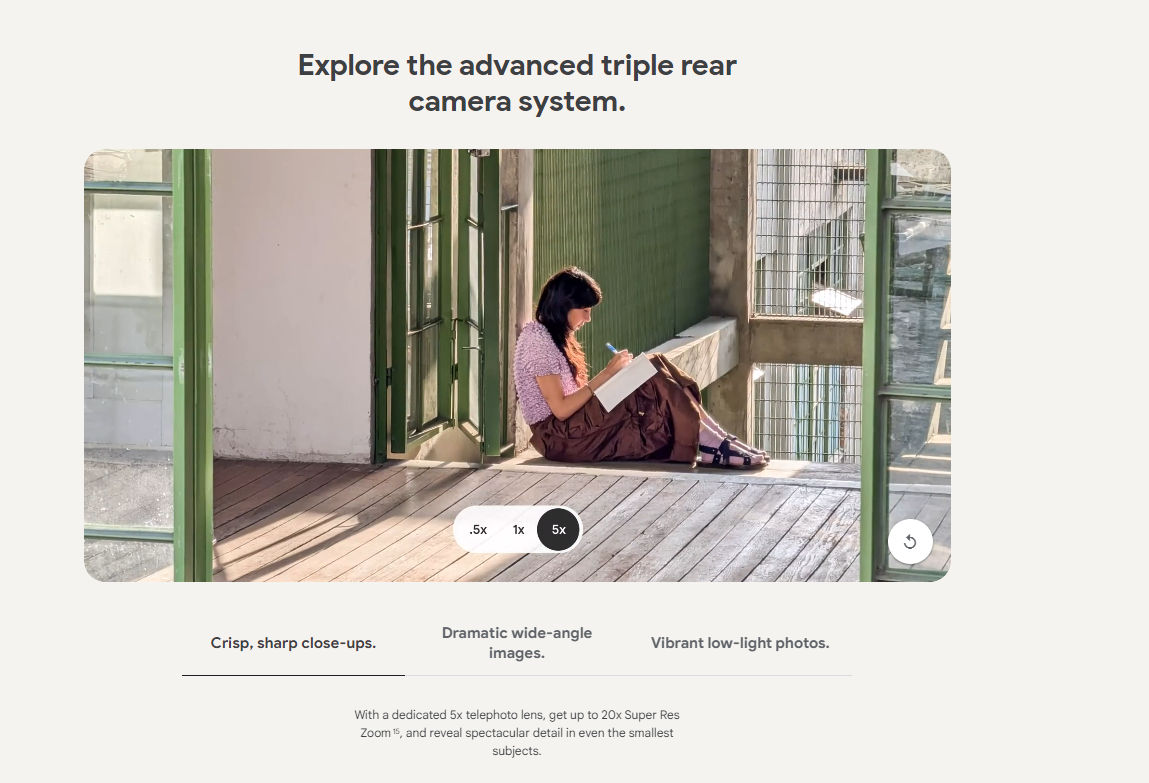1149x783 pixels.
Task: Click the wire mesh window in photo
Action: [x=809, y=233]
